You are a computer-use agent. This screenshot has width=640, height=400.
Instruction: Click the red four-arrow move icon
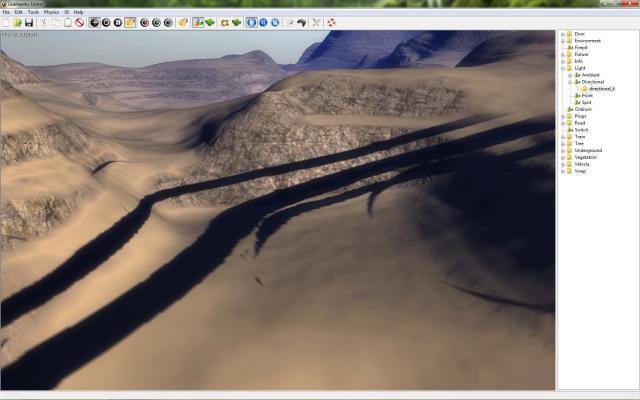331,22
